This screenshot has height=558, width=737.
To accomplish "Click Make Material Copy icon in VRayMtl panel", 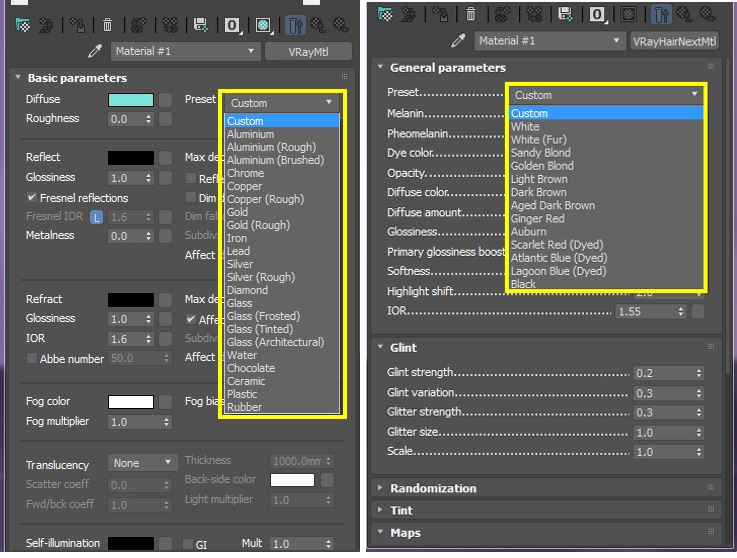I will click(139, 25).
